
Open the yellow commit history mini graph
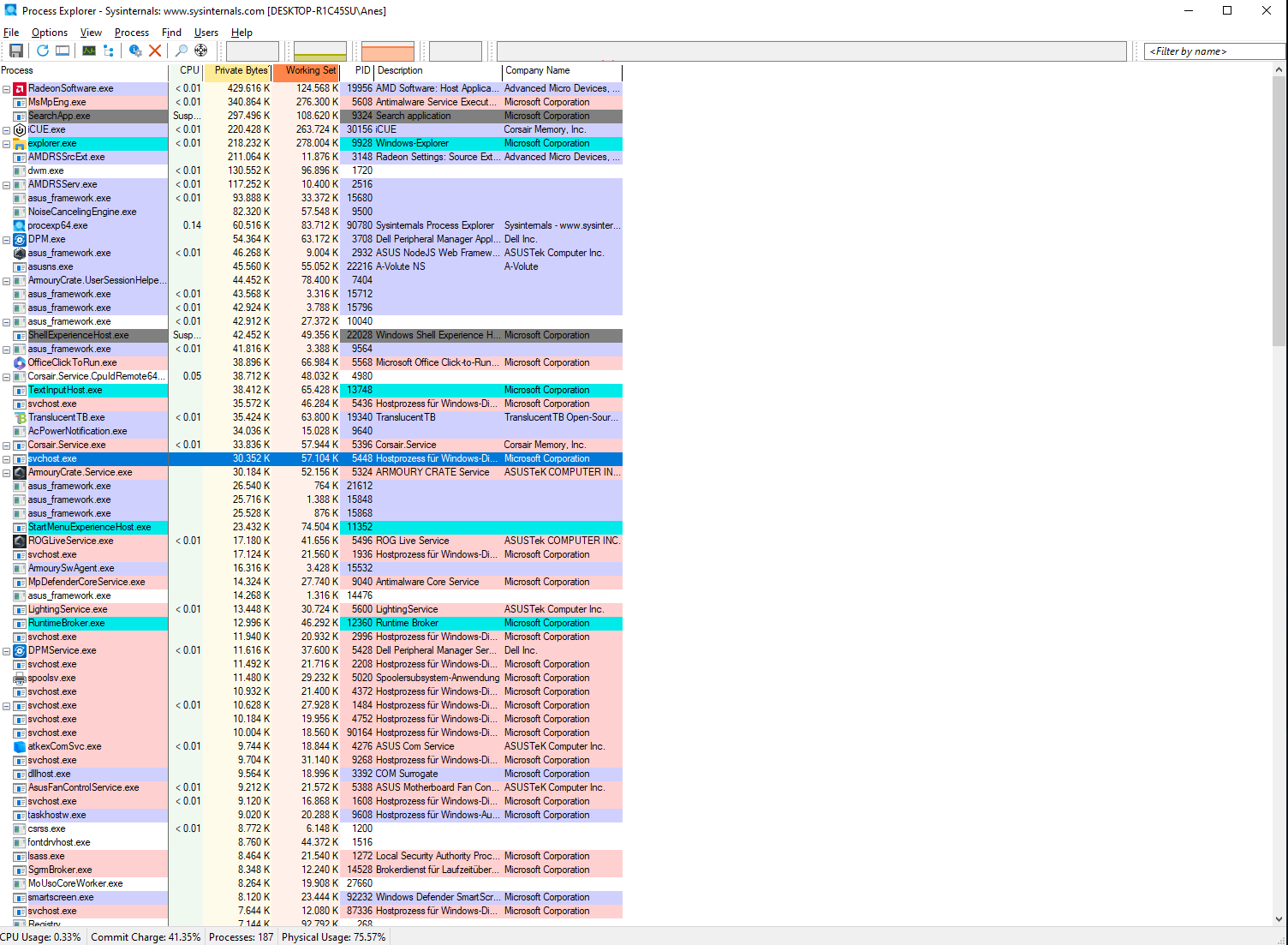pos(320,51)
